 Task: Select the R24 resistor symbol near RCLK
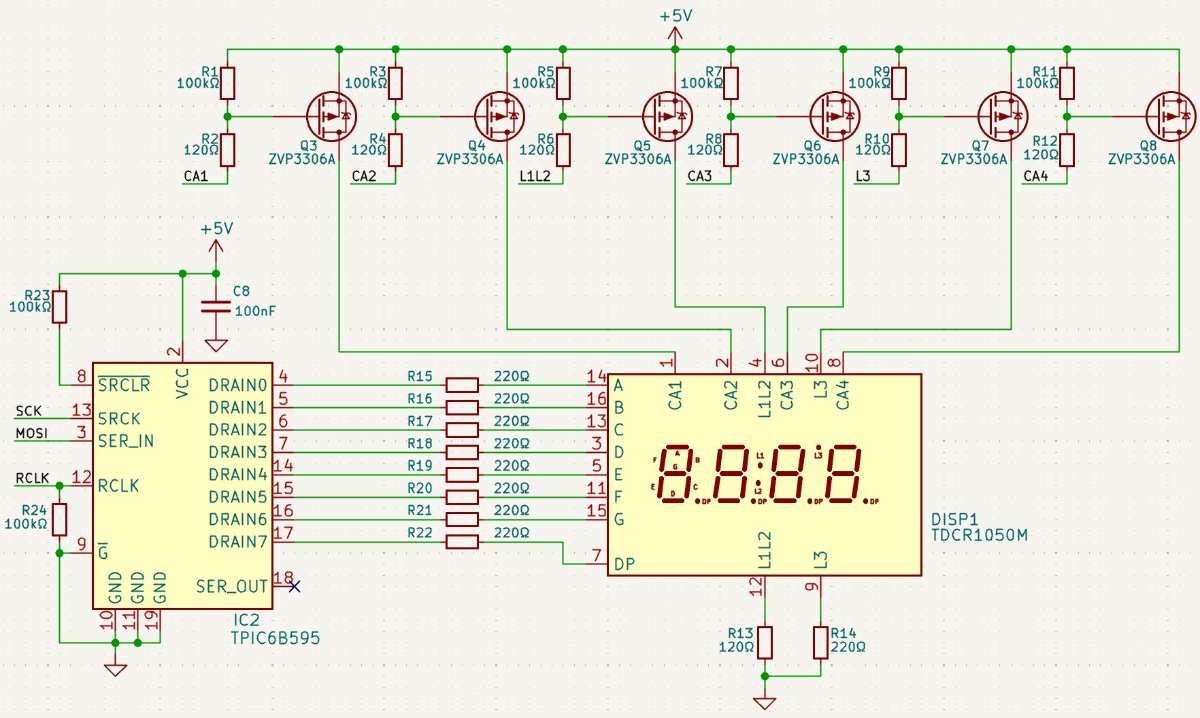pyautogui.click(x=60, y=519)
